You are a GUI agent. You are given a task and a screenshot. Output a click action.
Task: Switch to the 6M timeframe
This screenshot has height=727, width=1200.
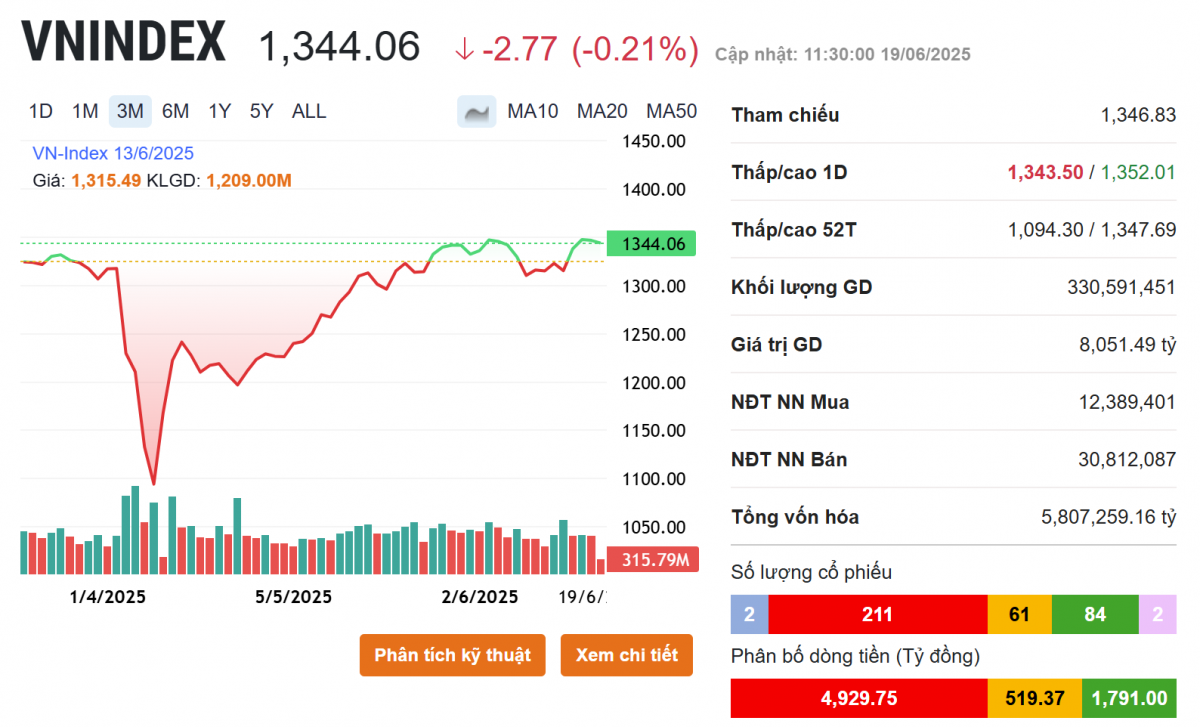(x=176, y=112)
